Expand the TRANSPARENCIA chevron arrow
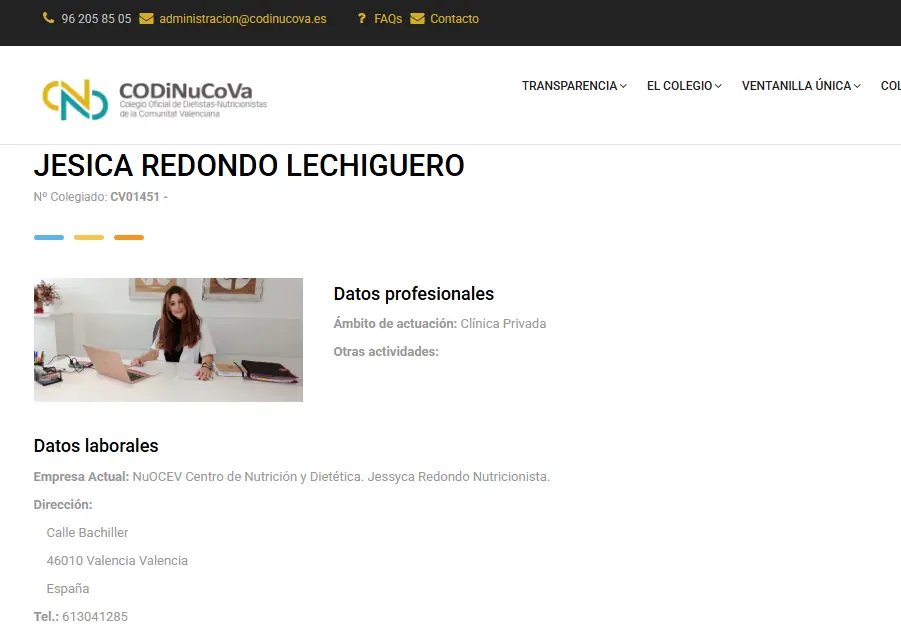The width and height of the screenshot is (901, 631). (x=623, y=86)
